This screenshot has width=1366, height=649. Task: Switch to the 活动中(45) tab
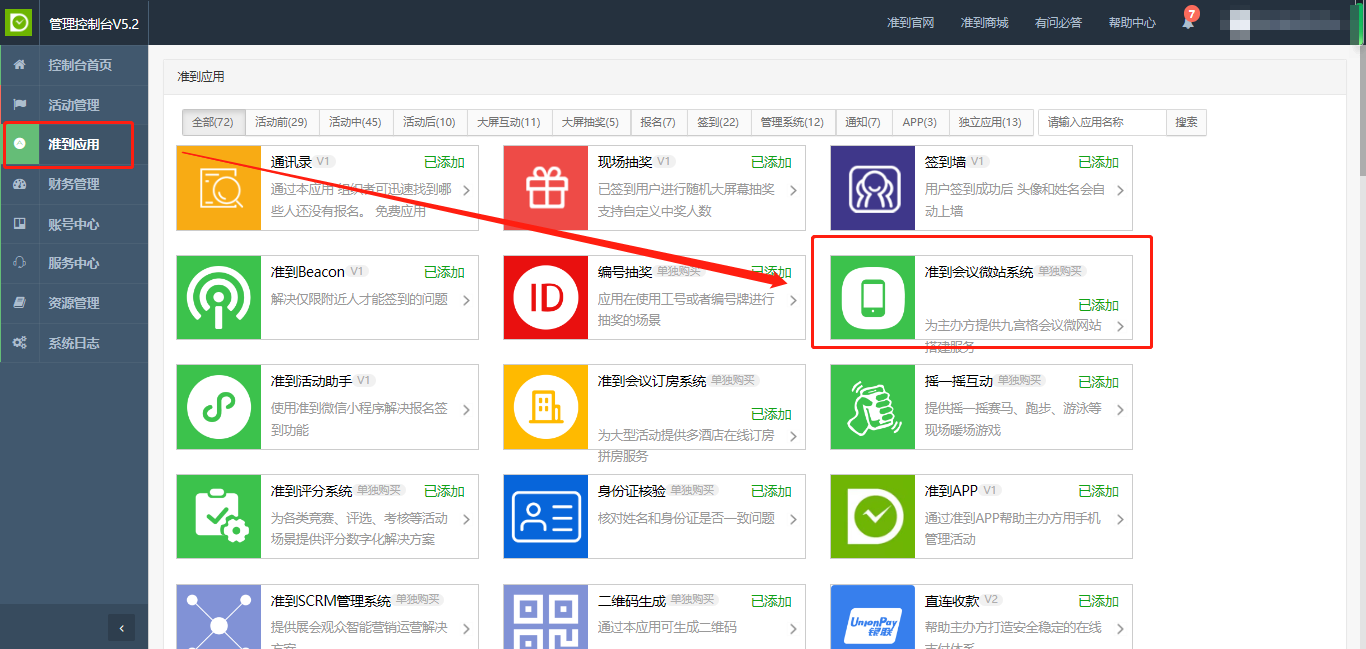coord(355,122)
